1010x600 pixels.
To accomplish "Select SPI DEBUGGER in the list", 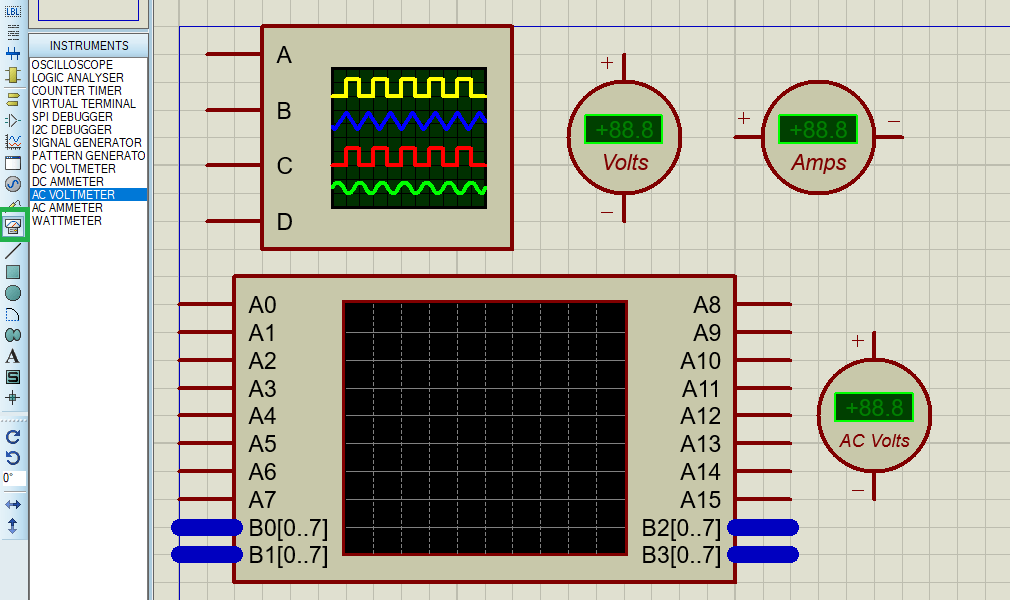I will point(89,117).
